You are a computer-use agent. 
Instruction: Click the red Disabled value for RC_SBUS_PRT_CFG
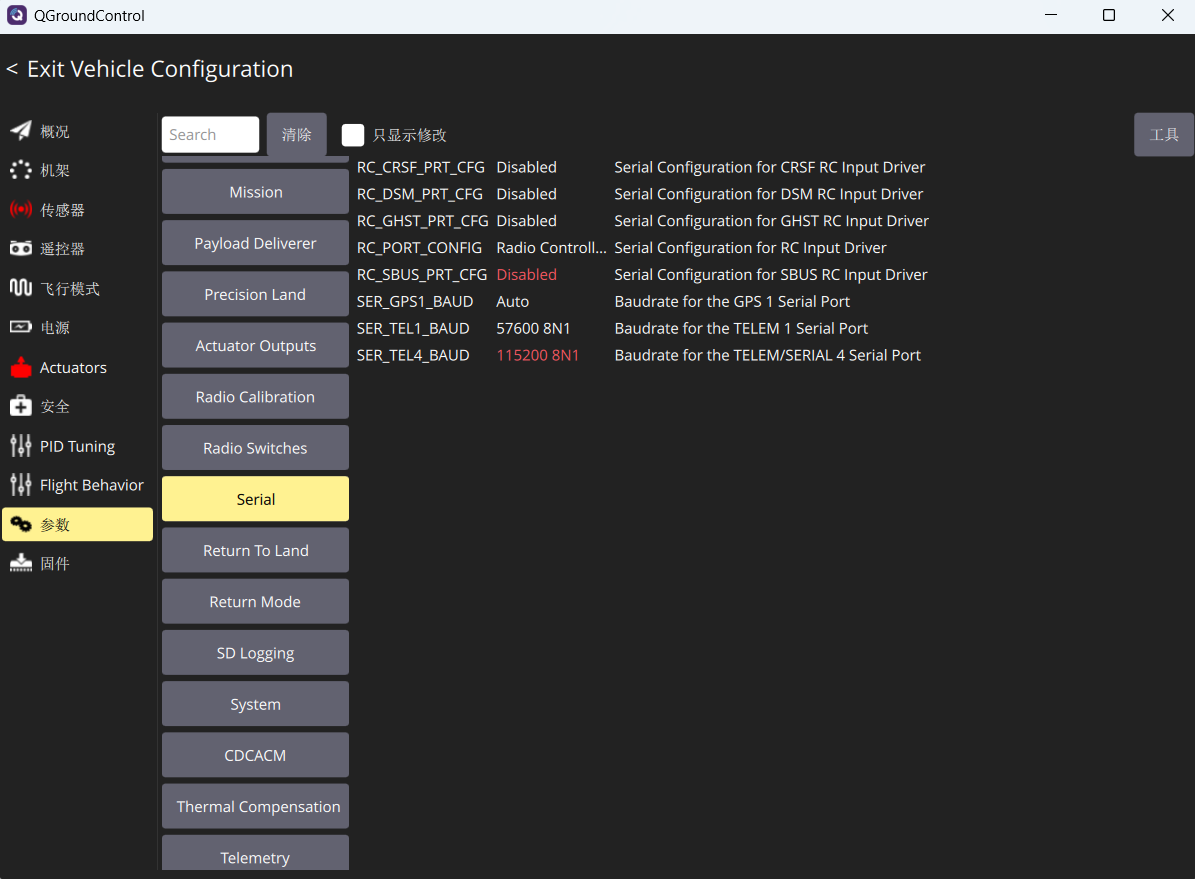(527, 274)
